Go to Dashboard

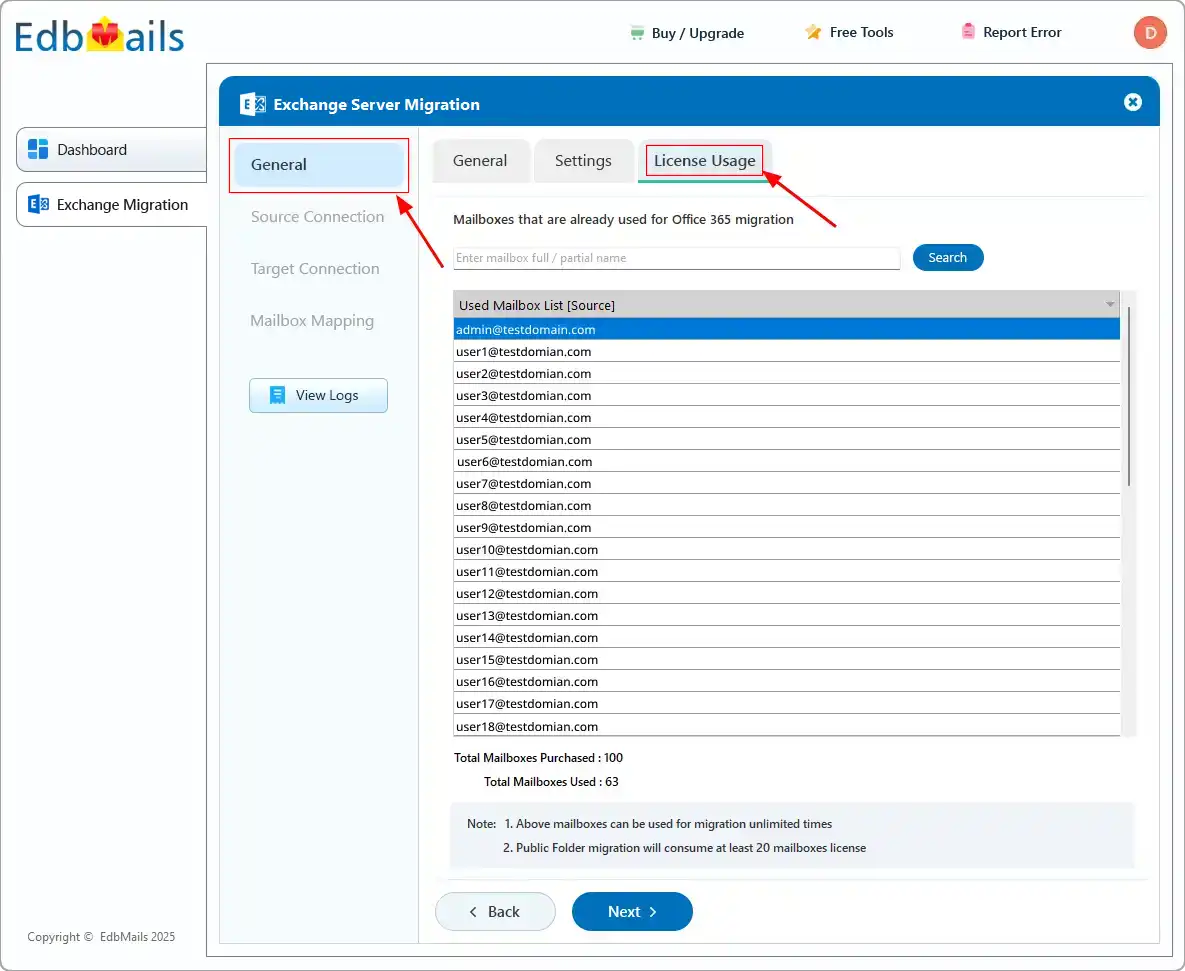pos(111,150)
